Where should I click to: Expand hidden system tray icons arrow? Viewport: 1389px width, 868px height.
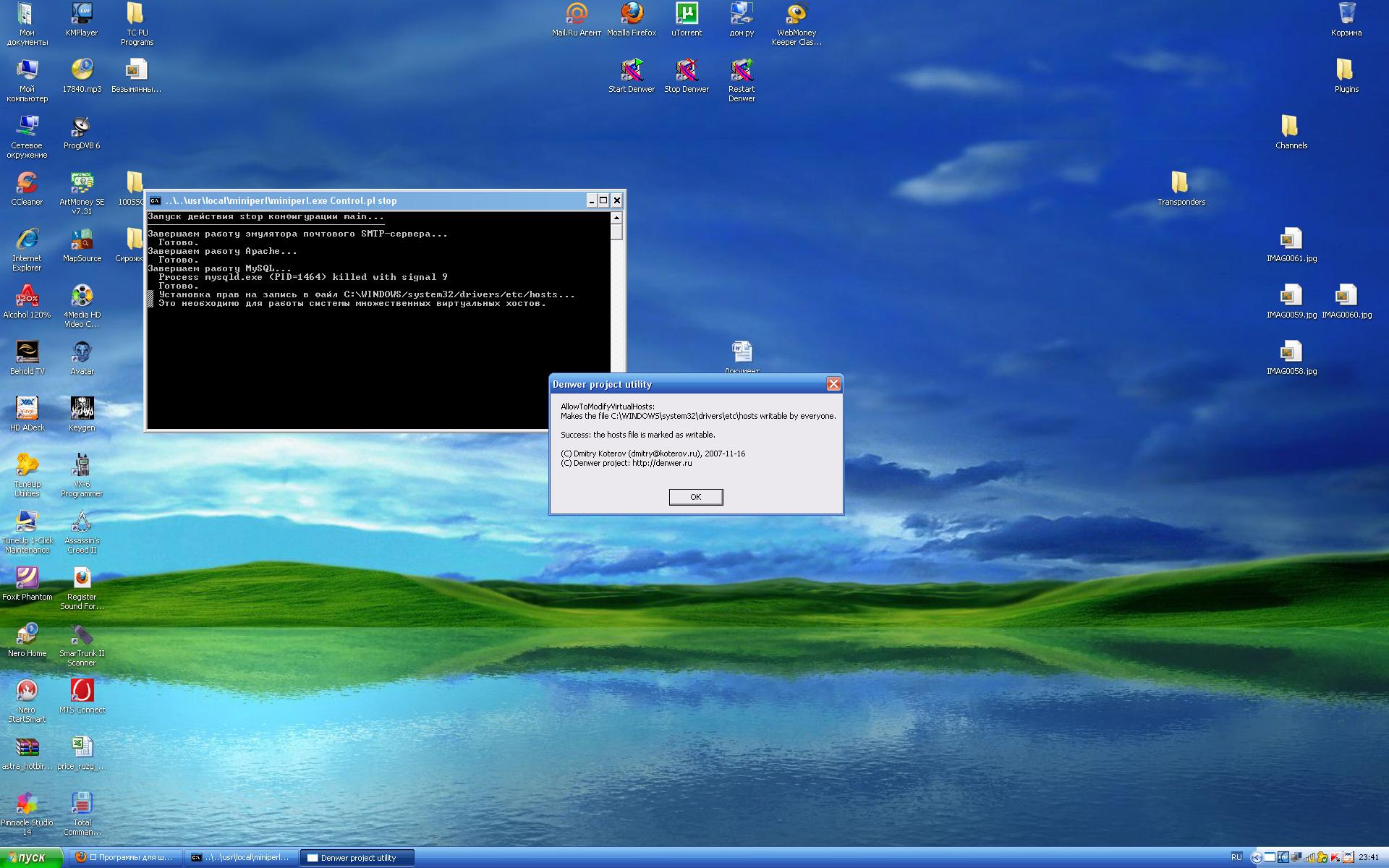coord(1256,858)
